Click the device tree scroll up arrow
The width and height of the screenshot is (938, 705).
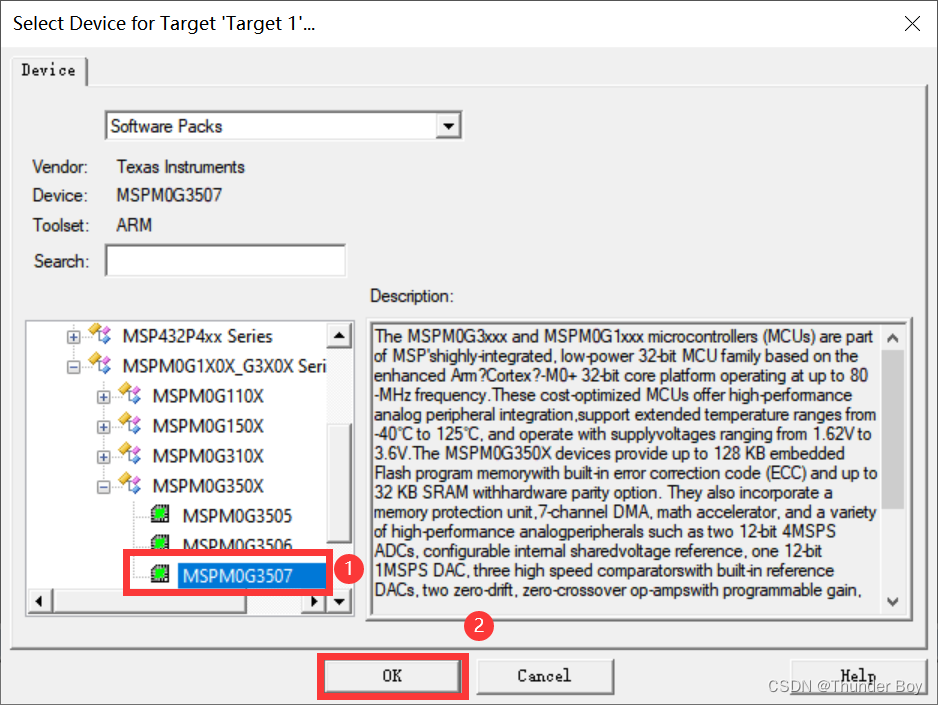339,335
